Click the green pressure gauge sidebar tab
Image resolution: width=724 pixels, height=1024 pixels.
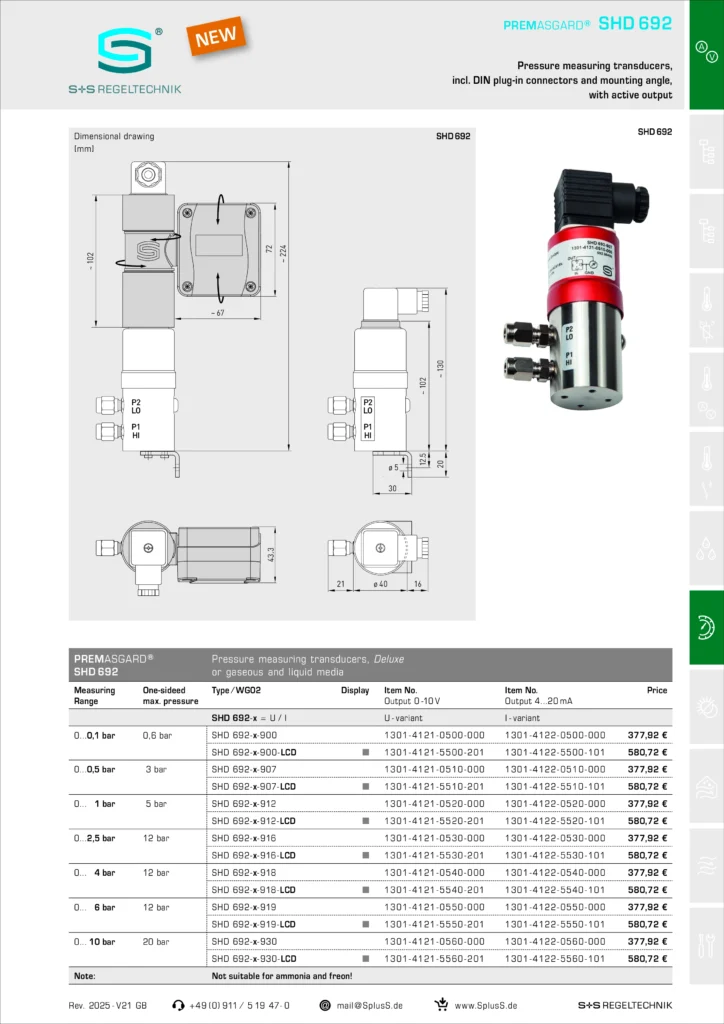[707, 627]
